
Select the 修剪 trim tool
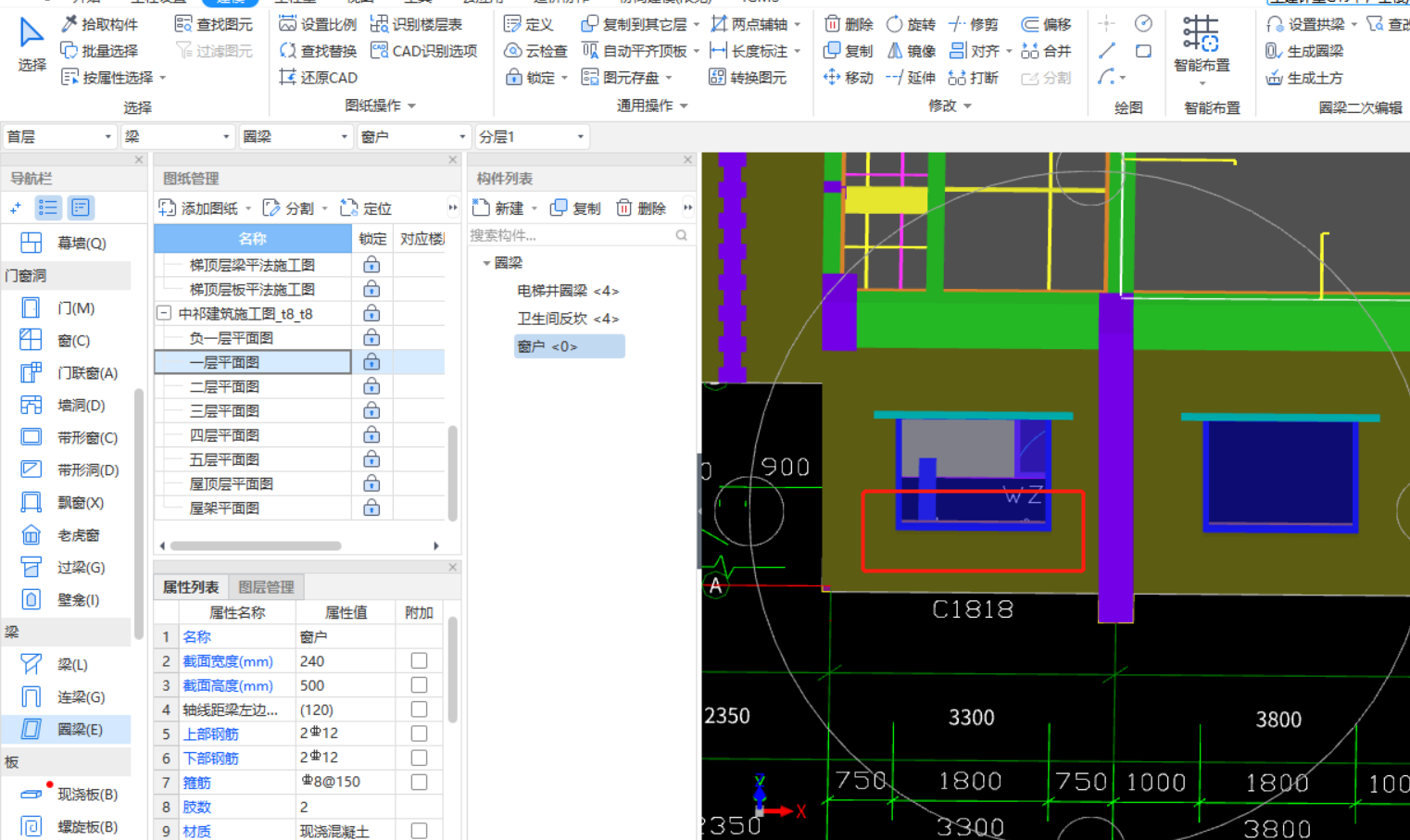[x=974, y=24]
